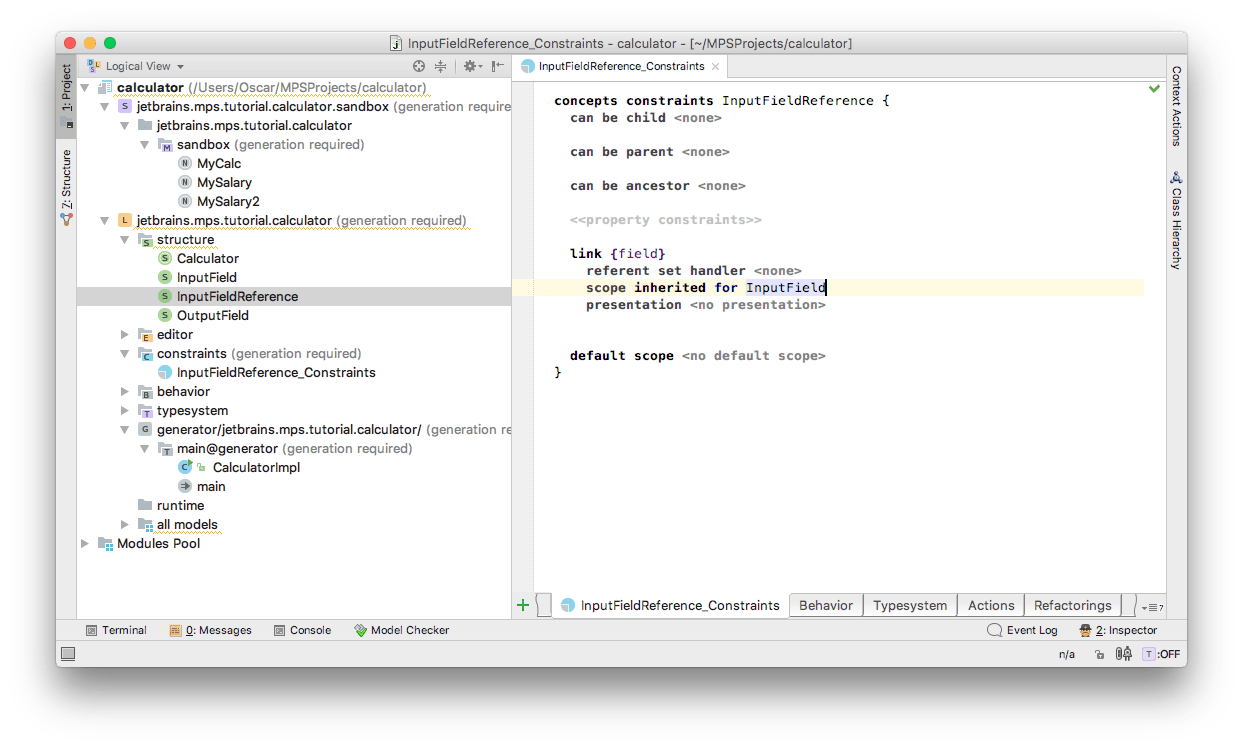Close the InputFieldReference_Constraints editor tab
This screenshot has height=747, width=1243.
coord(715,66)
